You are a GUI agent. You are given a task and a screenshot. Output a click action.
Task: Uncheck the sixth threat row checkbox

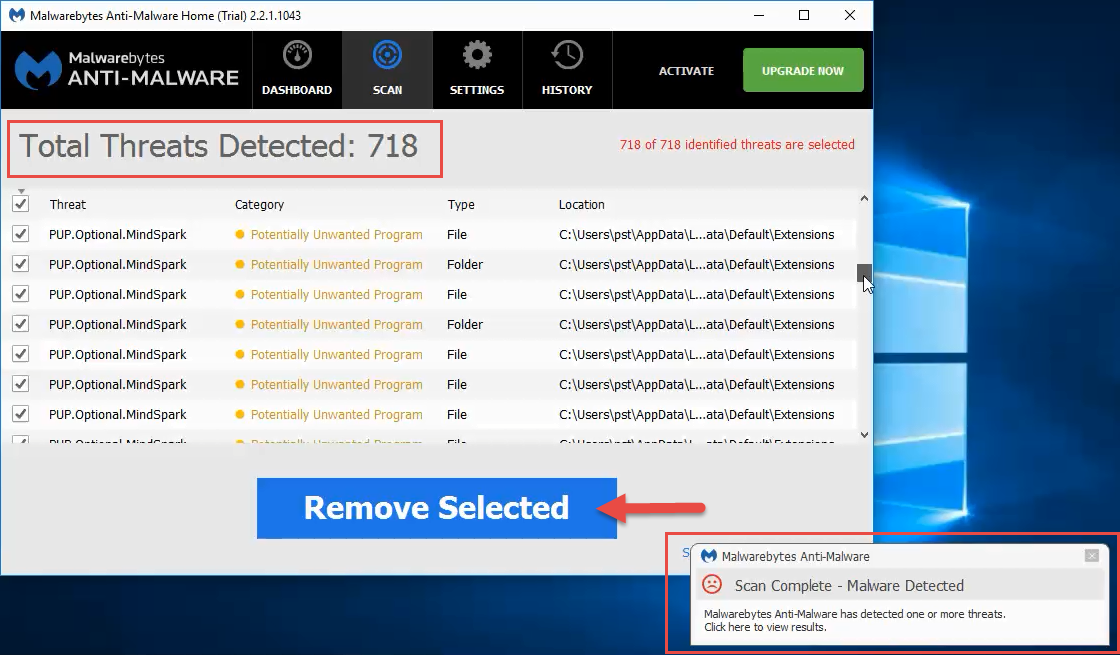pos(21,384)
